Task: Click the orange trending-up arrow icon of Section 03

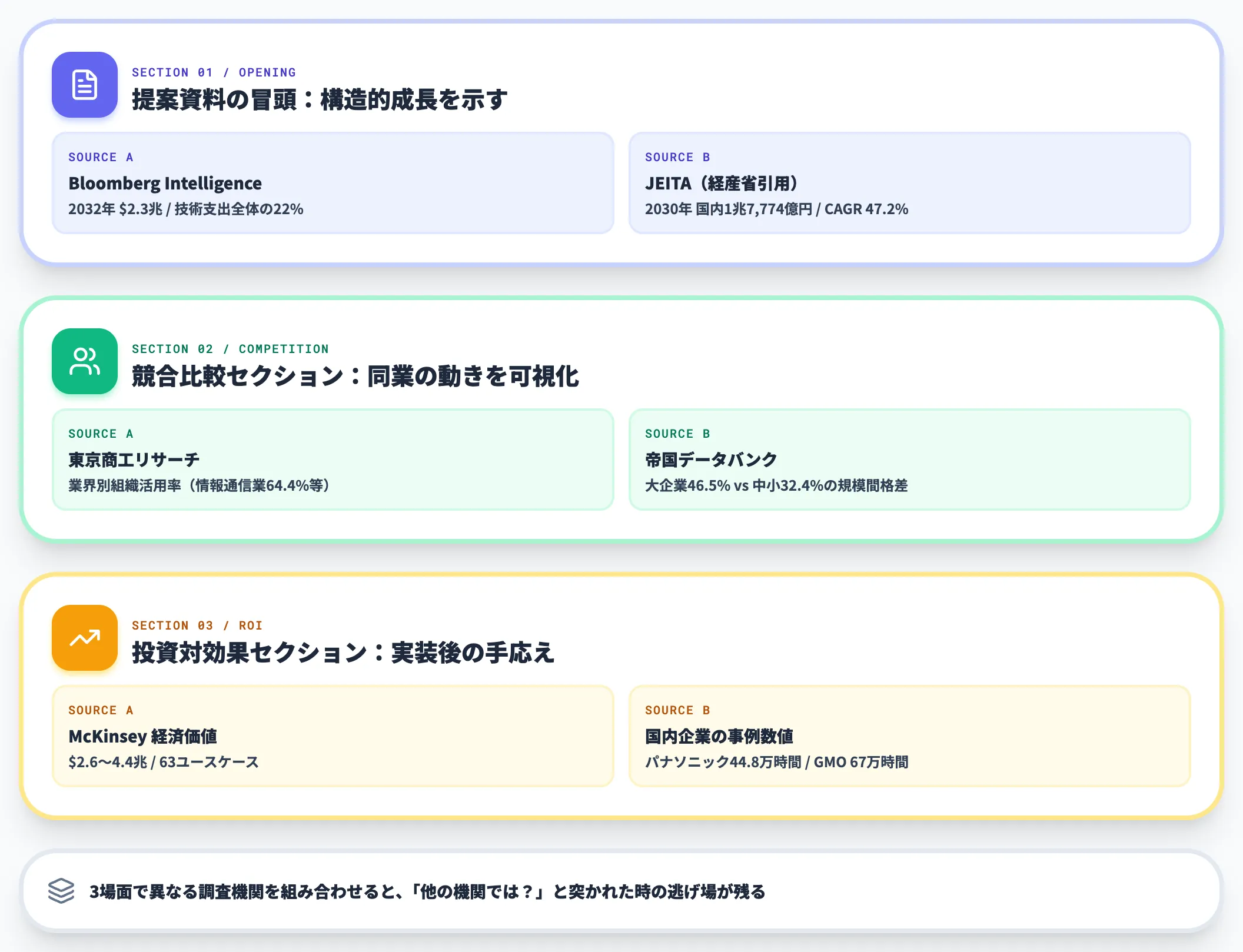Action: click(85, 638)
